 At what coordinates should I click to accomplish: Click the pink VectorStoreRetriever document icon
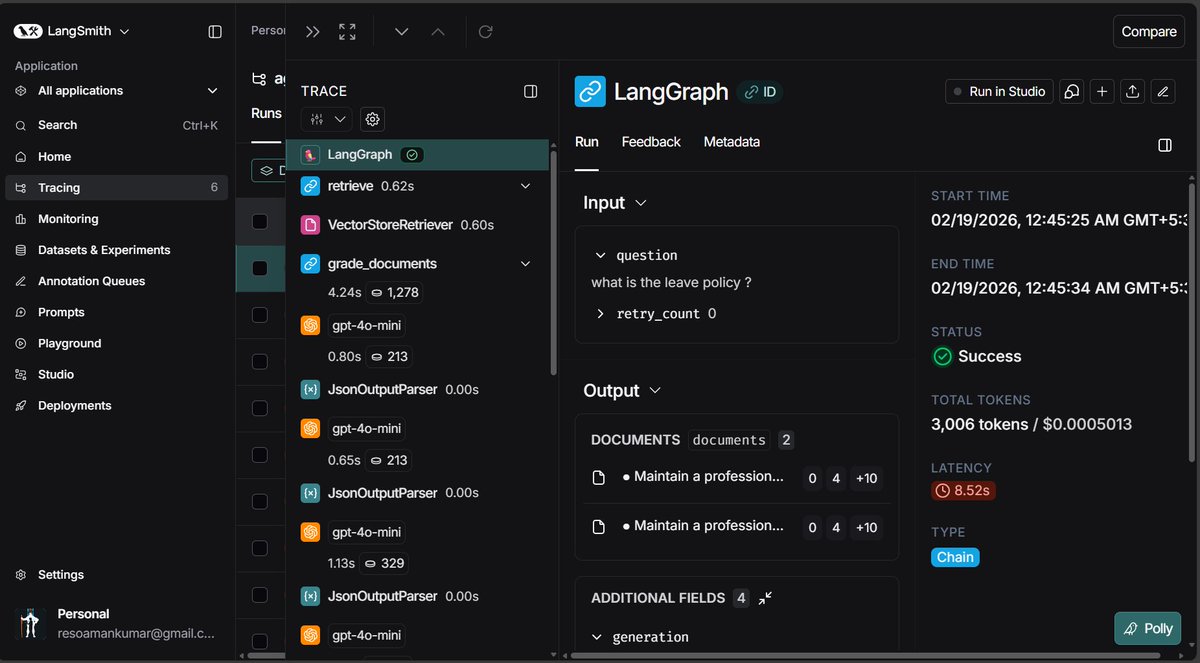[310, 225]
